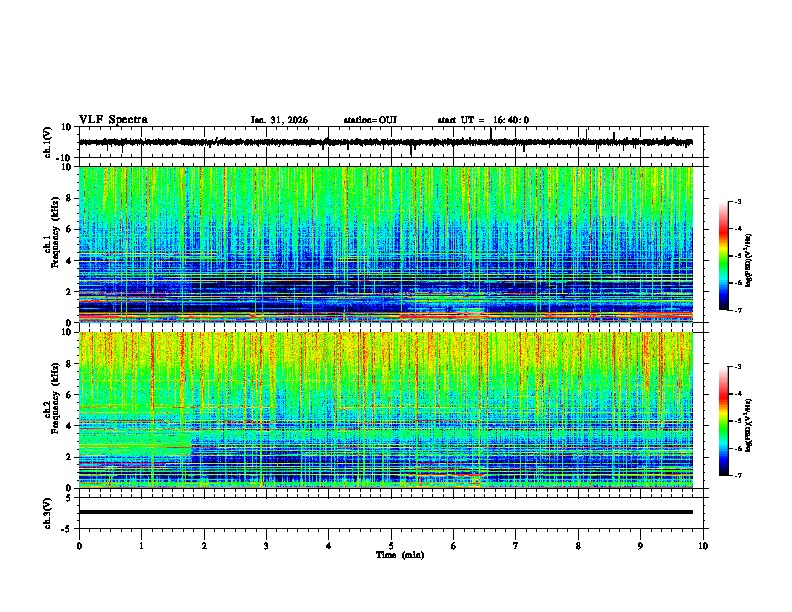Select the "ch.1(V)" waveform axis label

tap(48, 142)
